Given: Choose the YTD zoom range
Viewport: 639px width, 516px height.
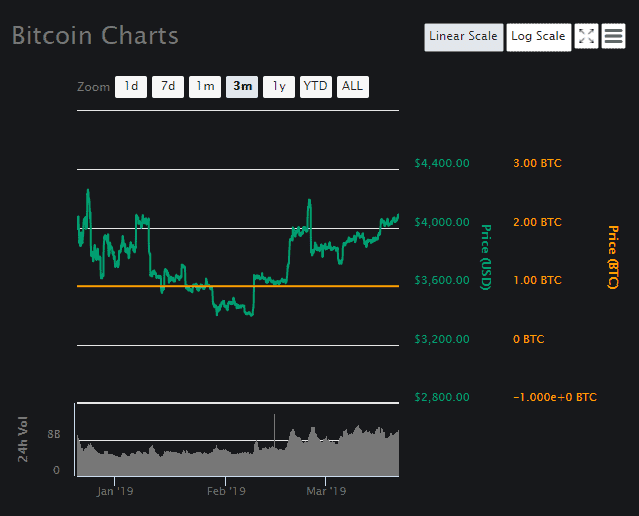Looking at the screenshot, I should (x=316, y=86).
